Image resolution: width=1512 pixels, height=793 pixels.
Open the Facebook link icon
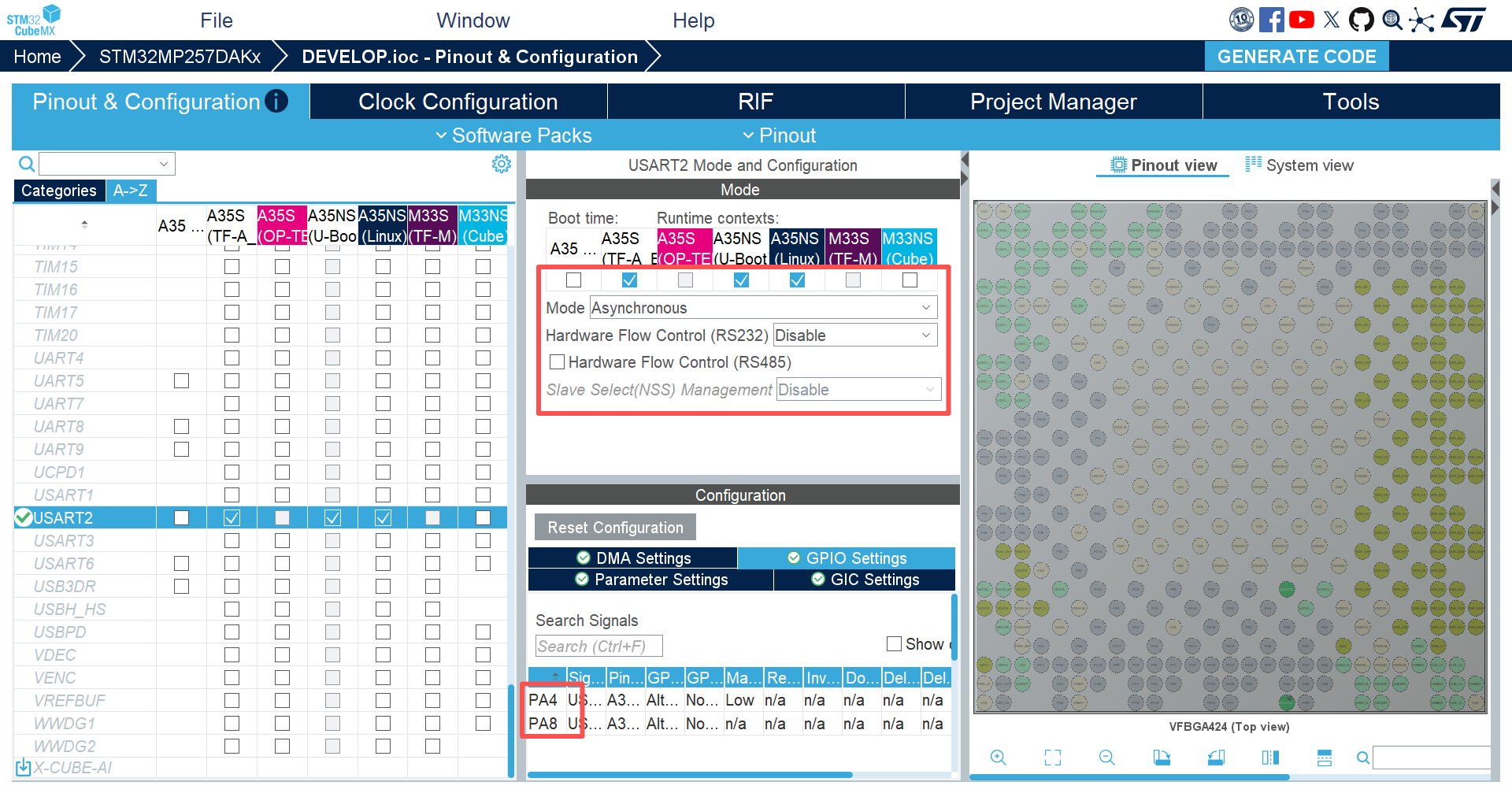click(1272, 20)
